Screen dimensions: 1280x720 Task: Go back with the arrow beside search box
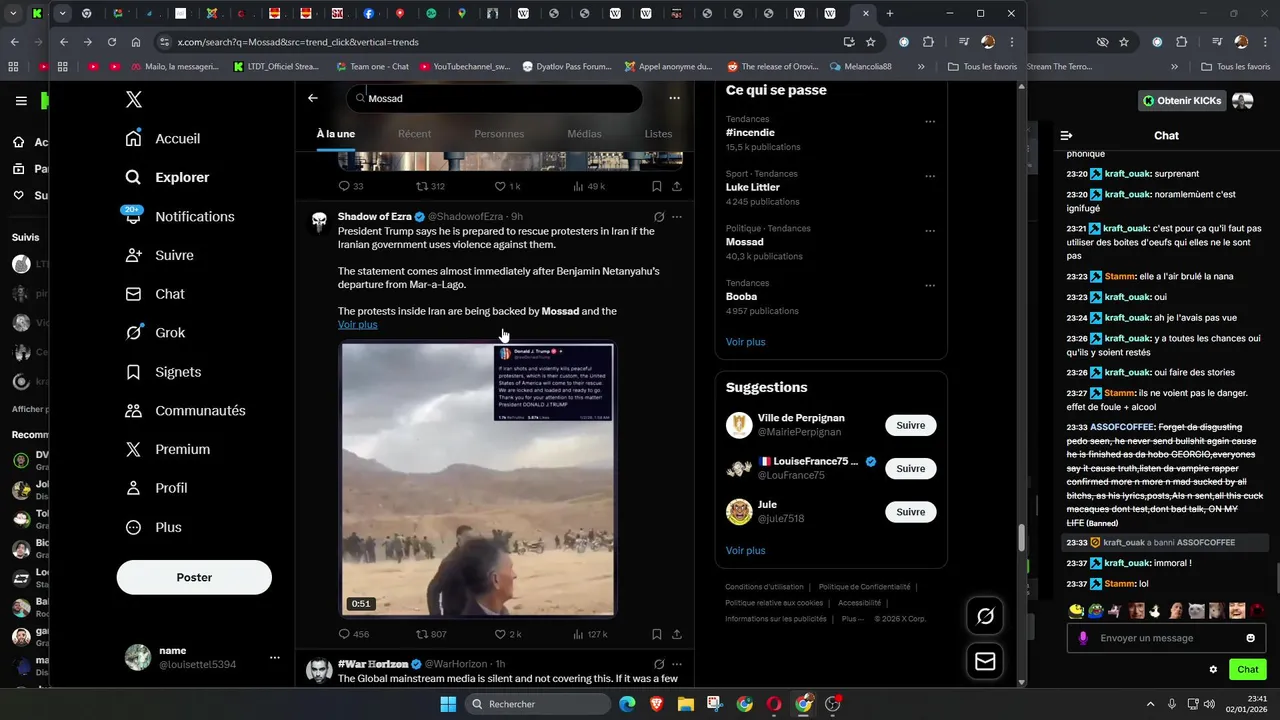[313, 98]
